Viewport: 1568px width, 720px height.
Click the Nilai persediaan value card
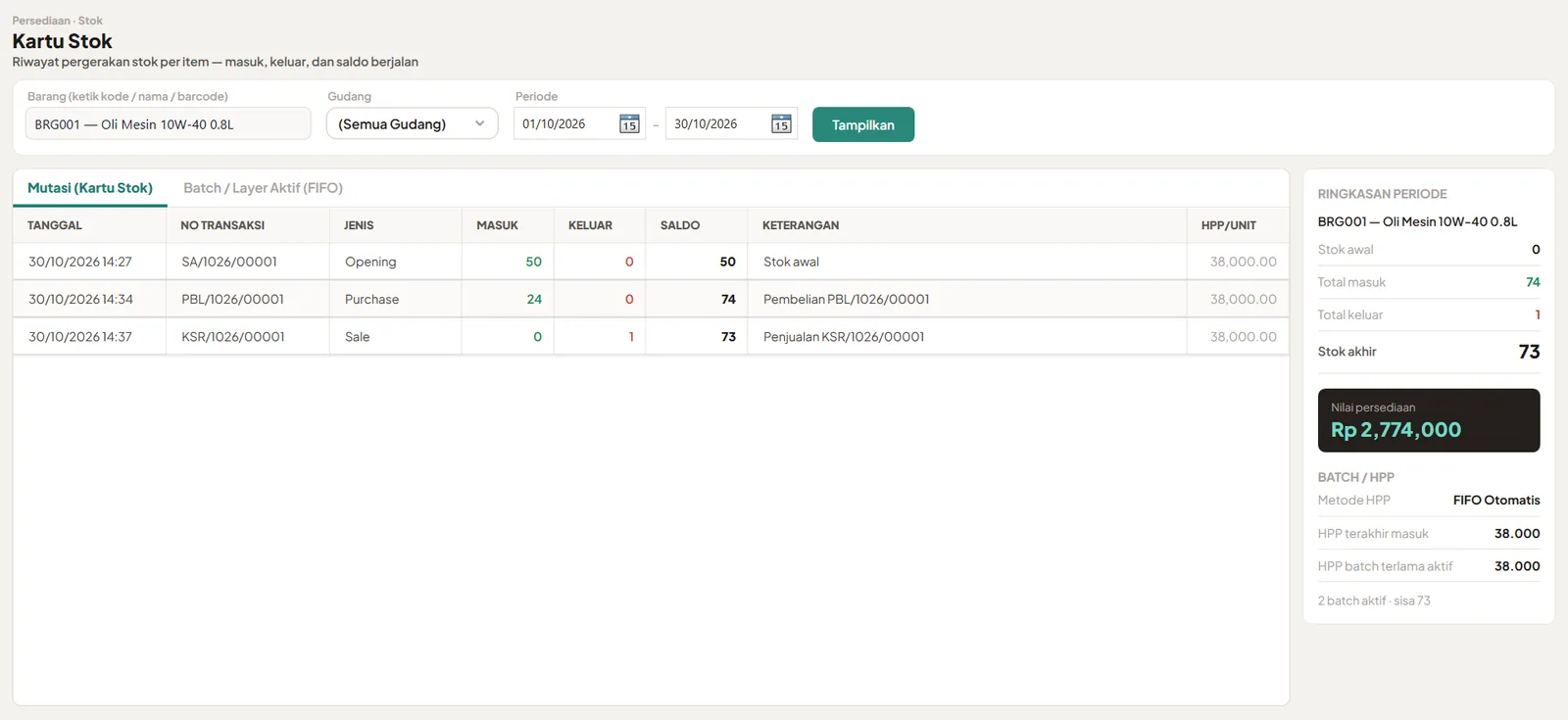click(x=1429, y=420)
